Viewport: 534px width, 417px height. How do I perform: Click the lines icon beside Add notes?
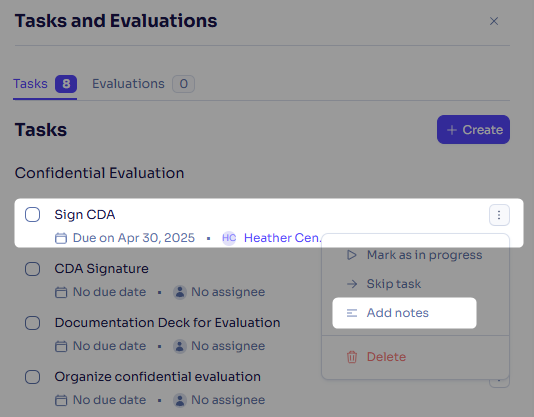pyautogui.click(x=351, y=313)
